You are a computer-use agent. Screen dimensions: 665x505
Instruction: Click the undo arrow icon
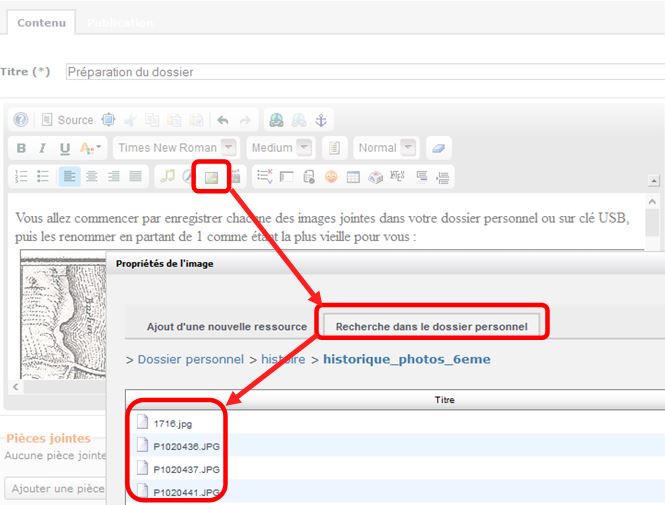[223, 120]
